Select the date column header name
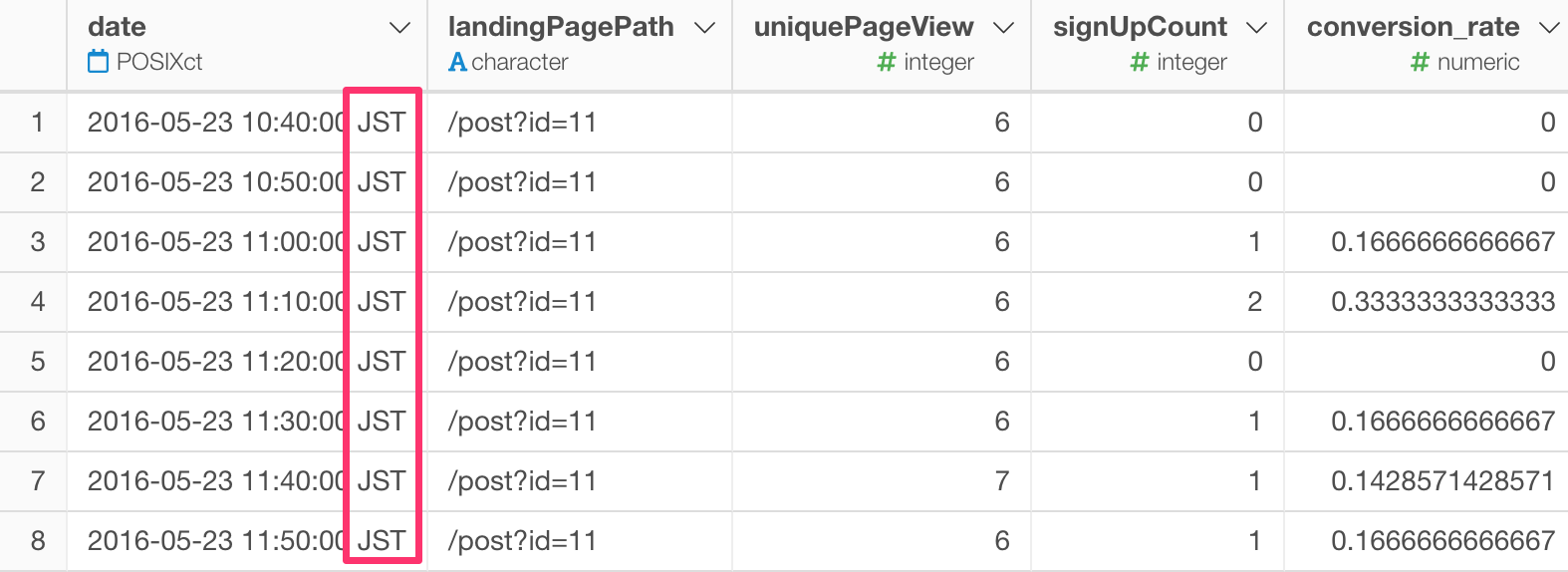The height and width of the screenshot is (572, 1568). (x=117, y=27)
